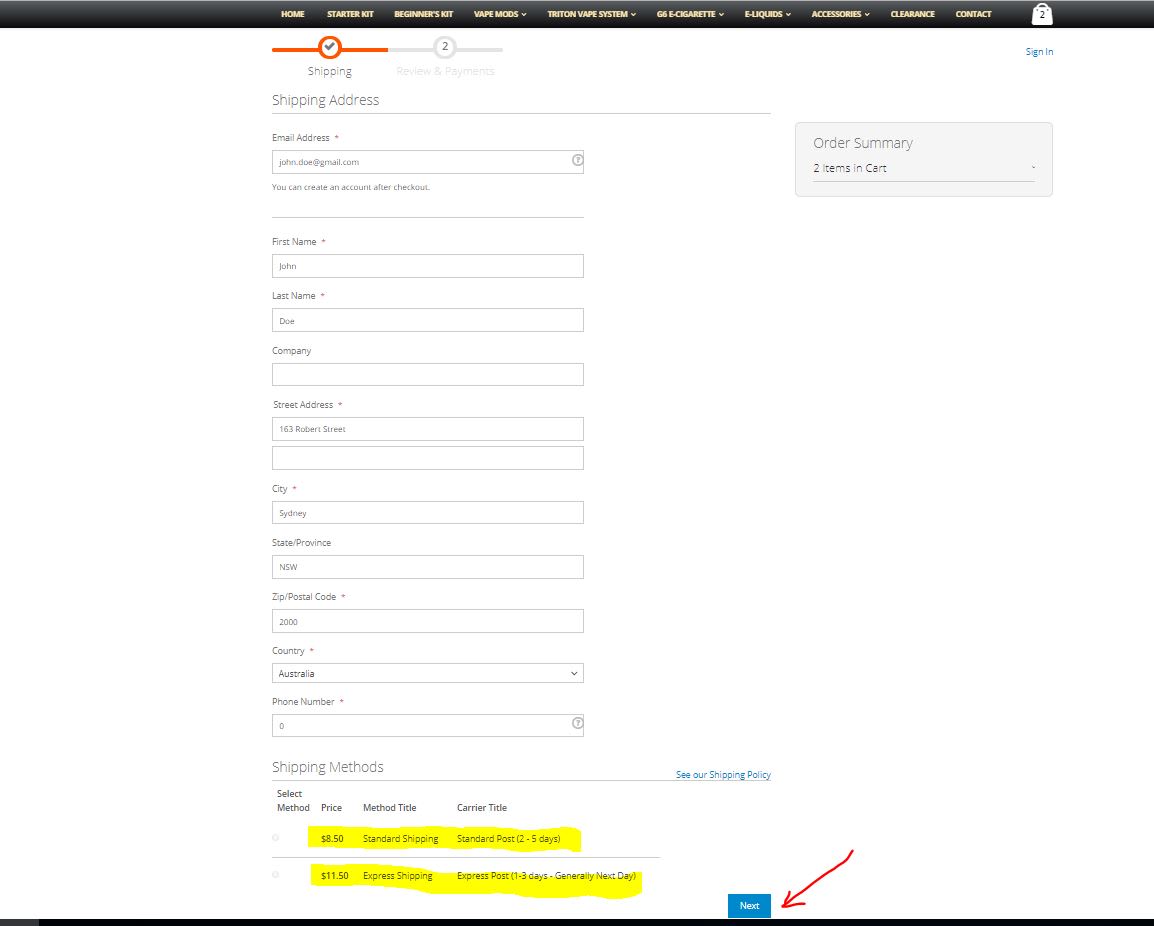Go to the Starter Kit menu item
This screenshot has width=1154, height=926.
350,14
